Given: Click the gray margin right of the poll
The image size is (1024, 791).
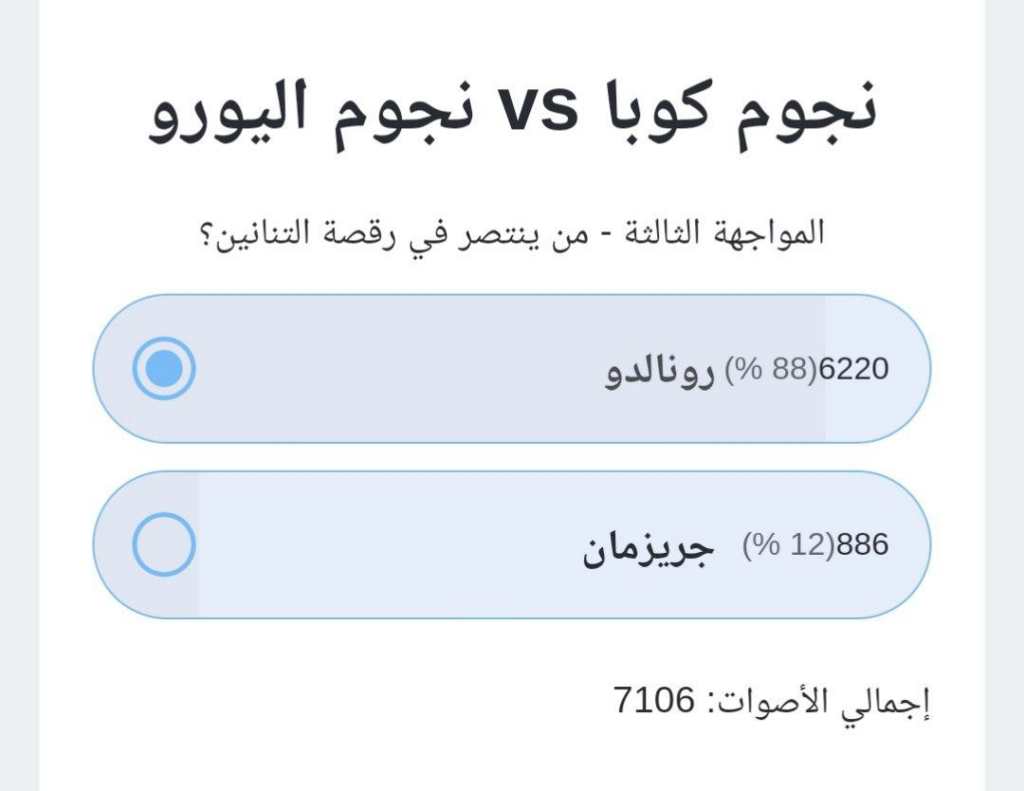Looking at the screenshot, I should pyautogui.click(x=1004, y=400).
